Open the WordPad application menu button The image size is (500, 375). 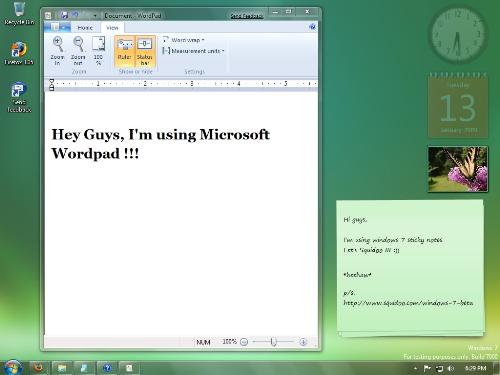57,27
